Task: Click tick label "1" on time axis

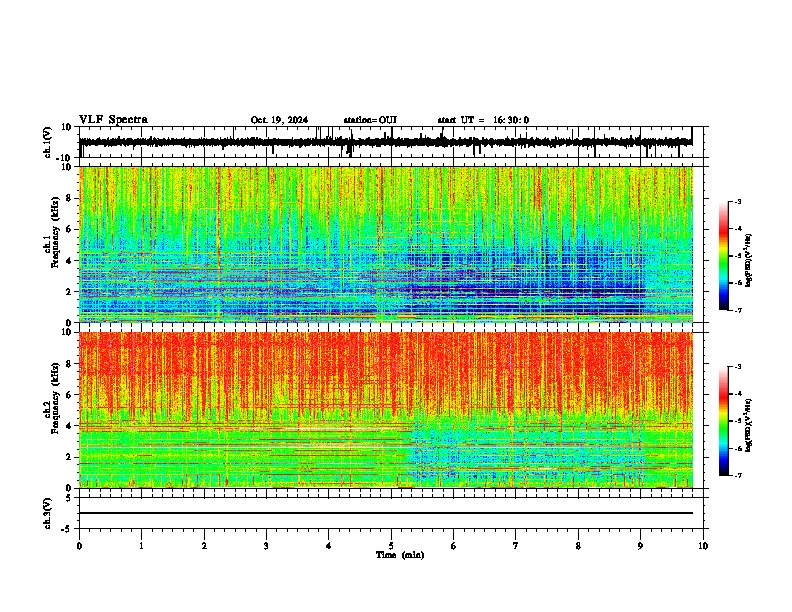Action: click(141, 546)
